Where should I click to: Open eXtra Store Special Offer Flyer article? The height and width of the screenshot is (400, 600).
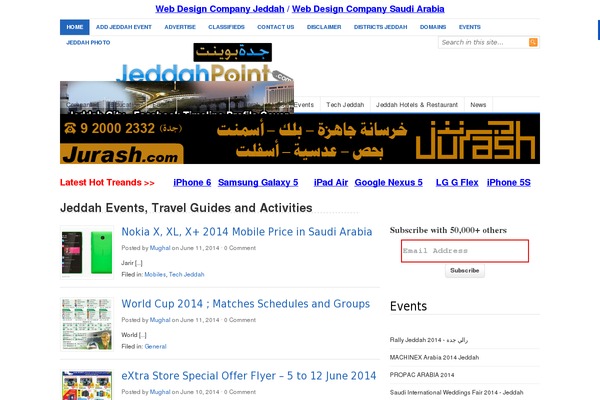[x=249, y=376]
